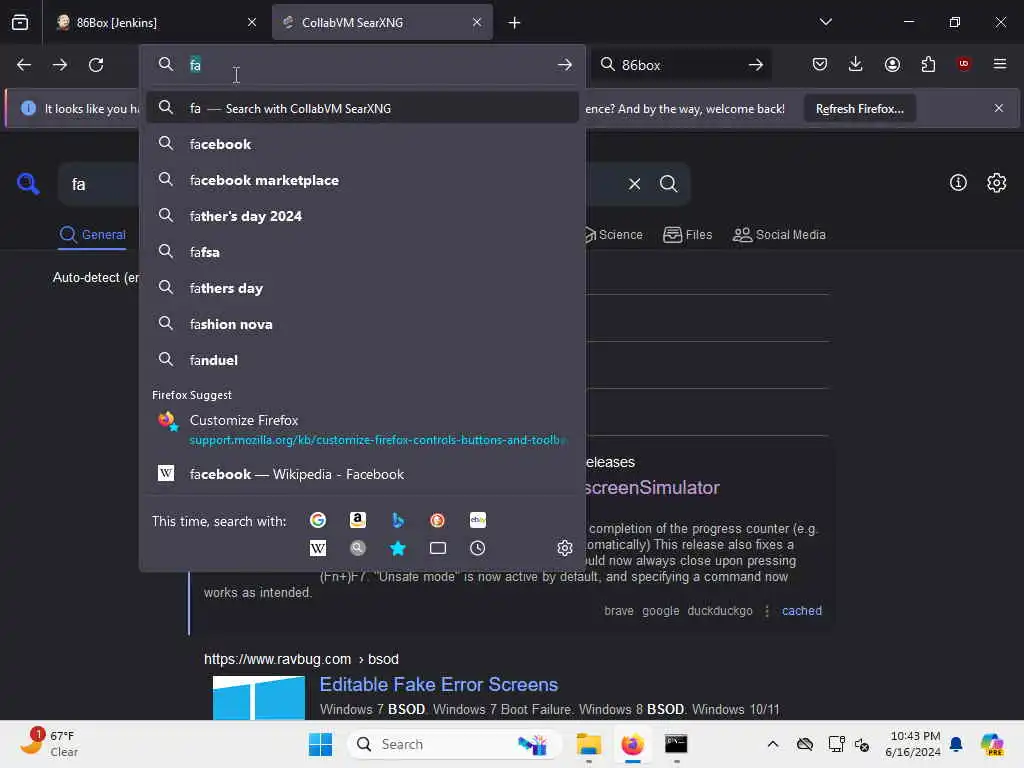Open the terminal app in the taskbar
The width and height of the screenshot is (1024, 768).
pos(676,744)
